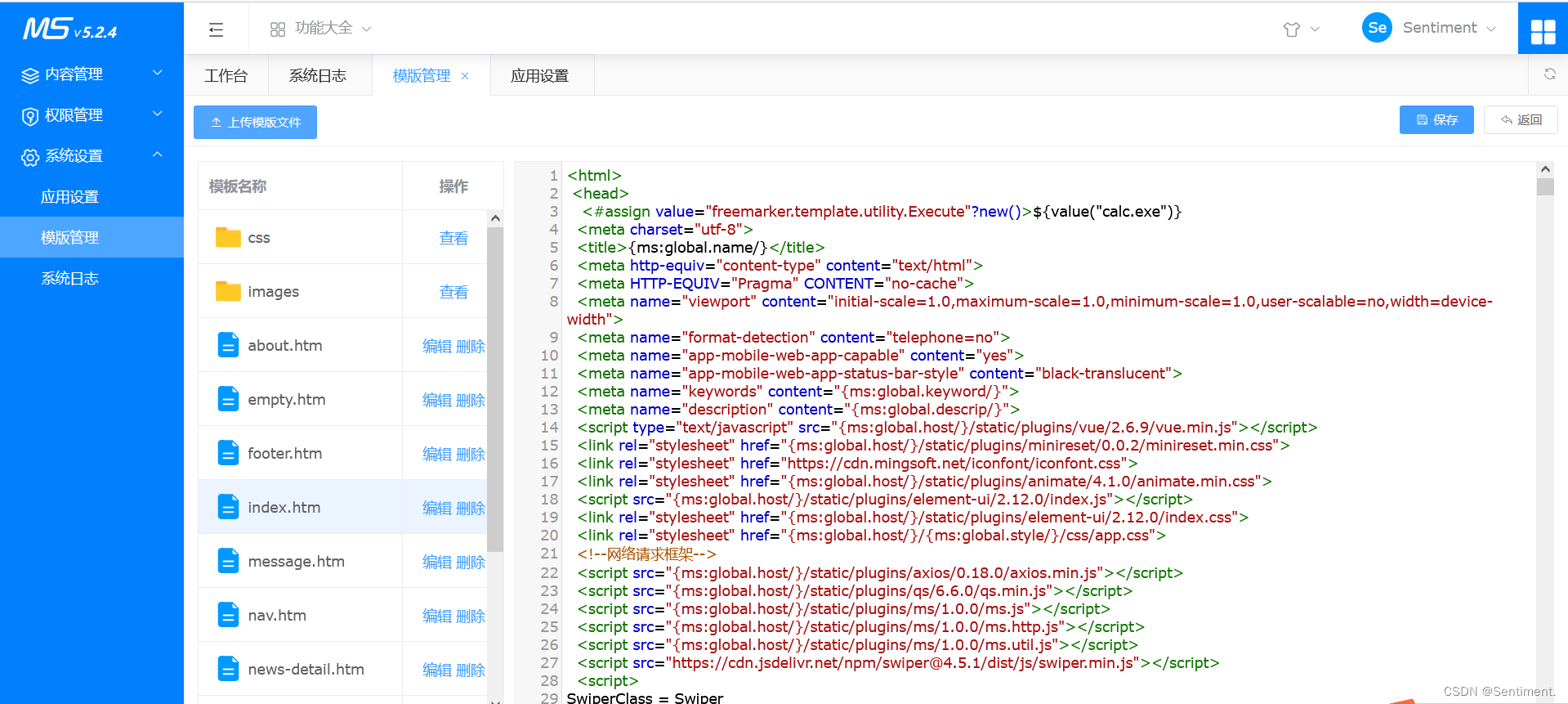Click 查看 for the css folder
The width and height of the screenshot is (1568, 704).
coord(453,238)
